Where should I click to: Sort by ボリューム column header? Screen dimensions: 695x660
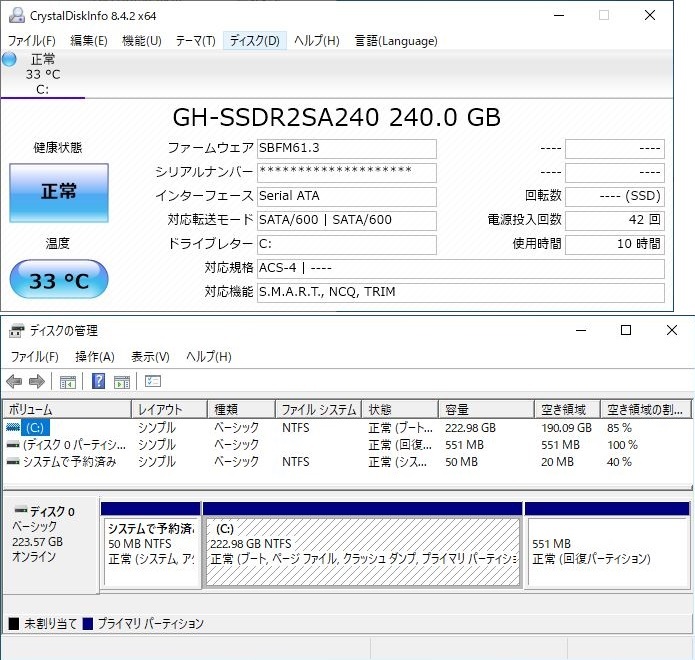(67, 409)
